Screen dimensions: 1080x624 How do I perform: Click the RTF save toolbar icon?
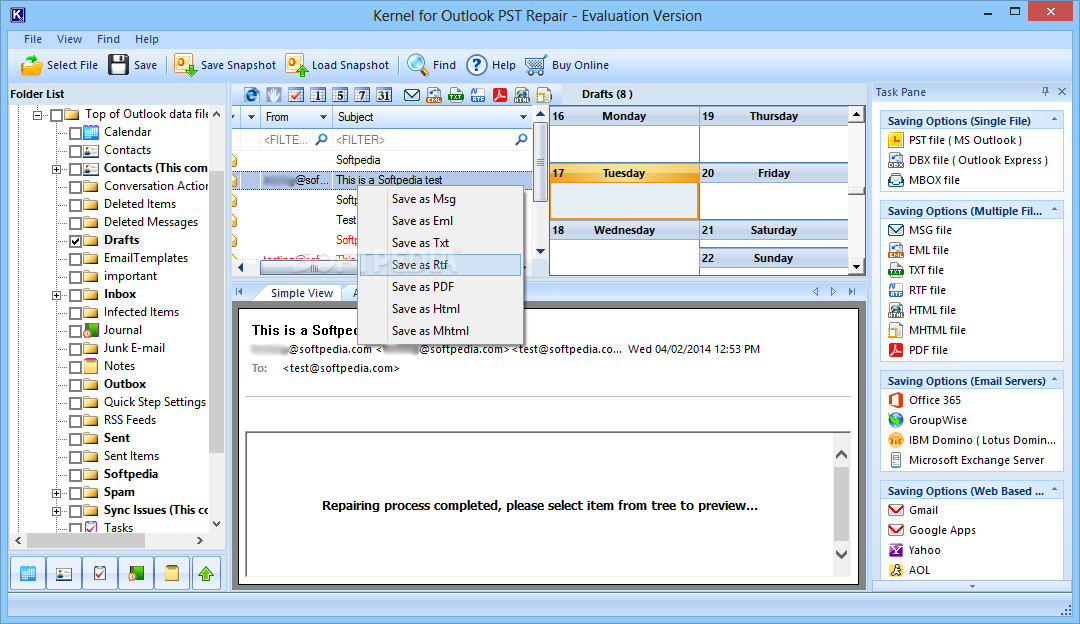[x=478, y=95]
